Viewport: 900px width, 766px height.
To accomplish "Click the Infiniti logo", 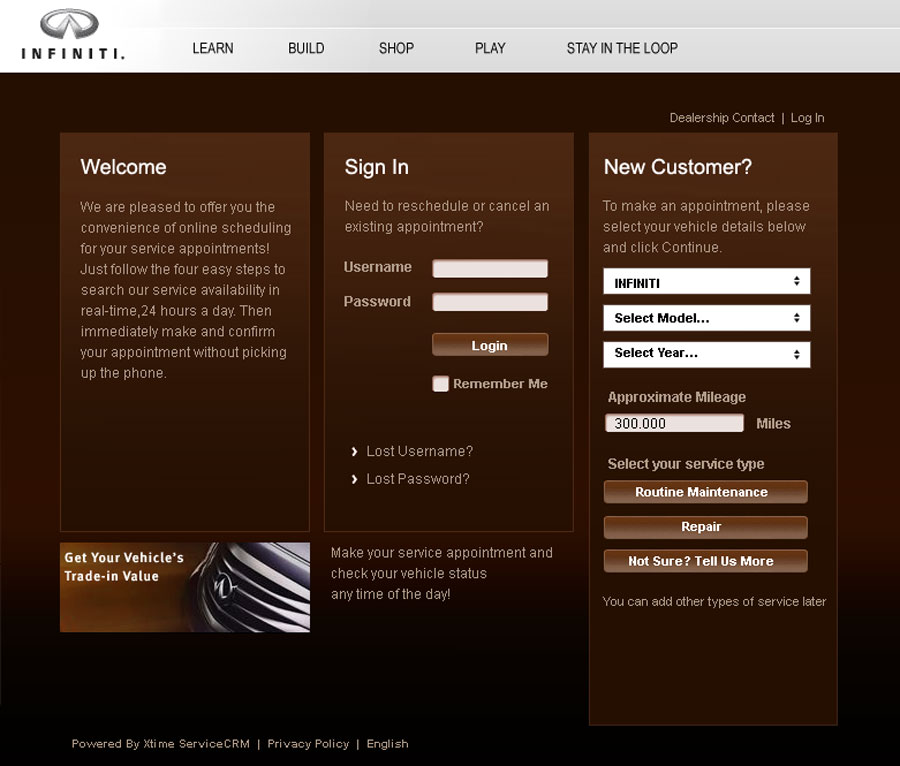I will [72, 36].
